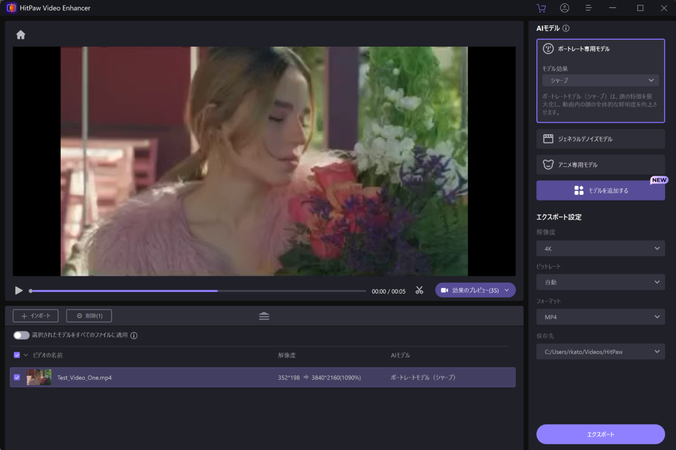Open the user account icon

[564, 8]
